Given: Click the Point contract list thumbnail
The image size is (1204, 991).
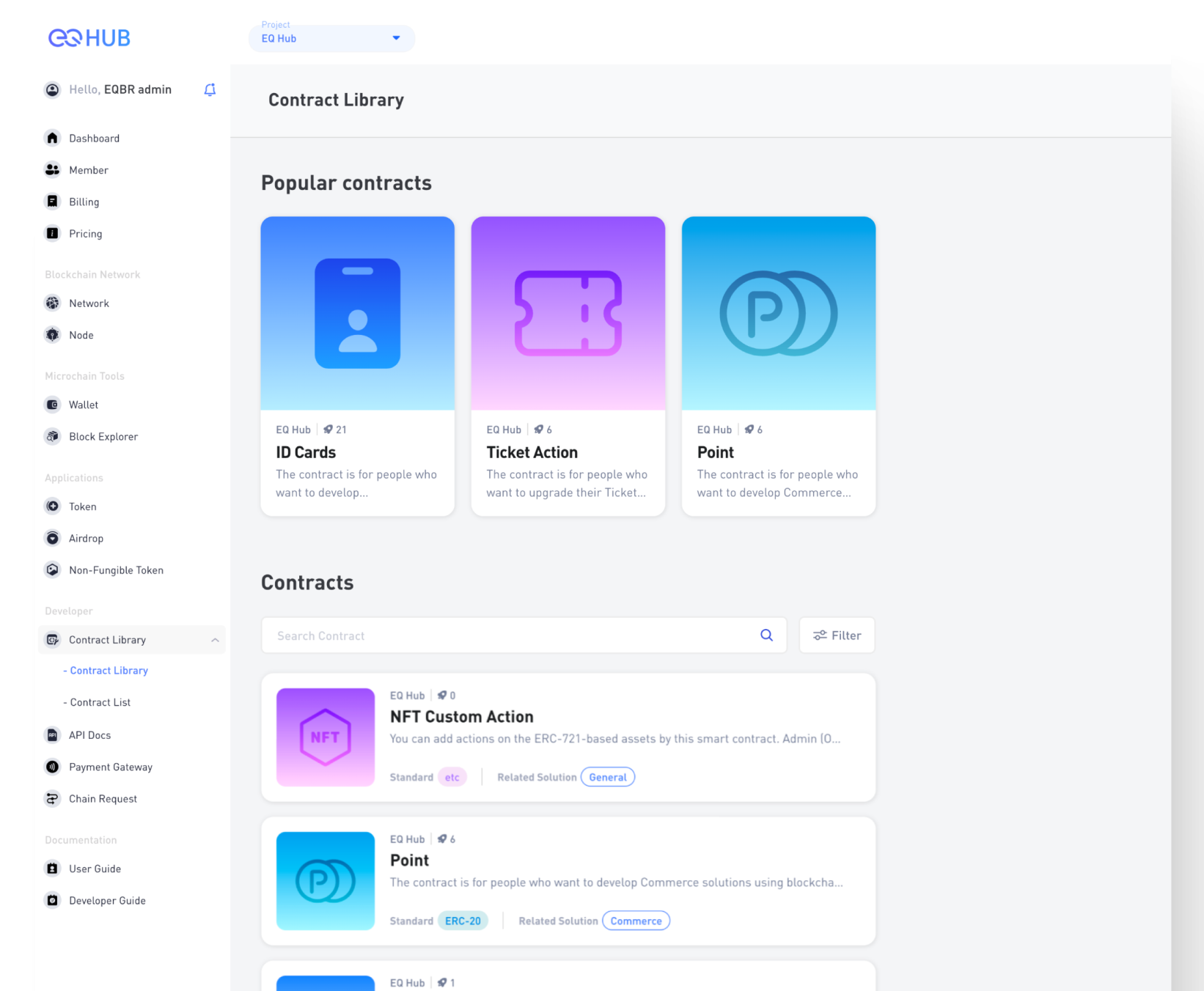Looking at the screenshot, I should 326,881.
